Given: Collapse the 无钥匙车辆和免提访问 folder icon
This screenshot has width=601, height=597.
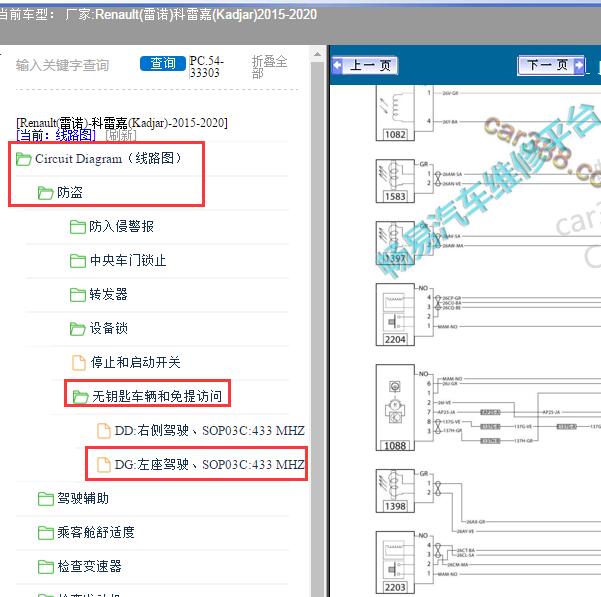Looking at the screenshot, I should point(80,397).
